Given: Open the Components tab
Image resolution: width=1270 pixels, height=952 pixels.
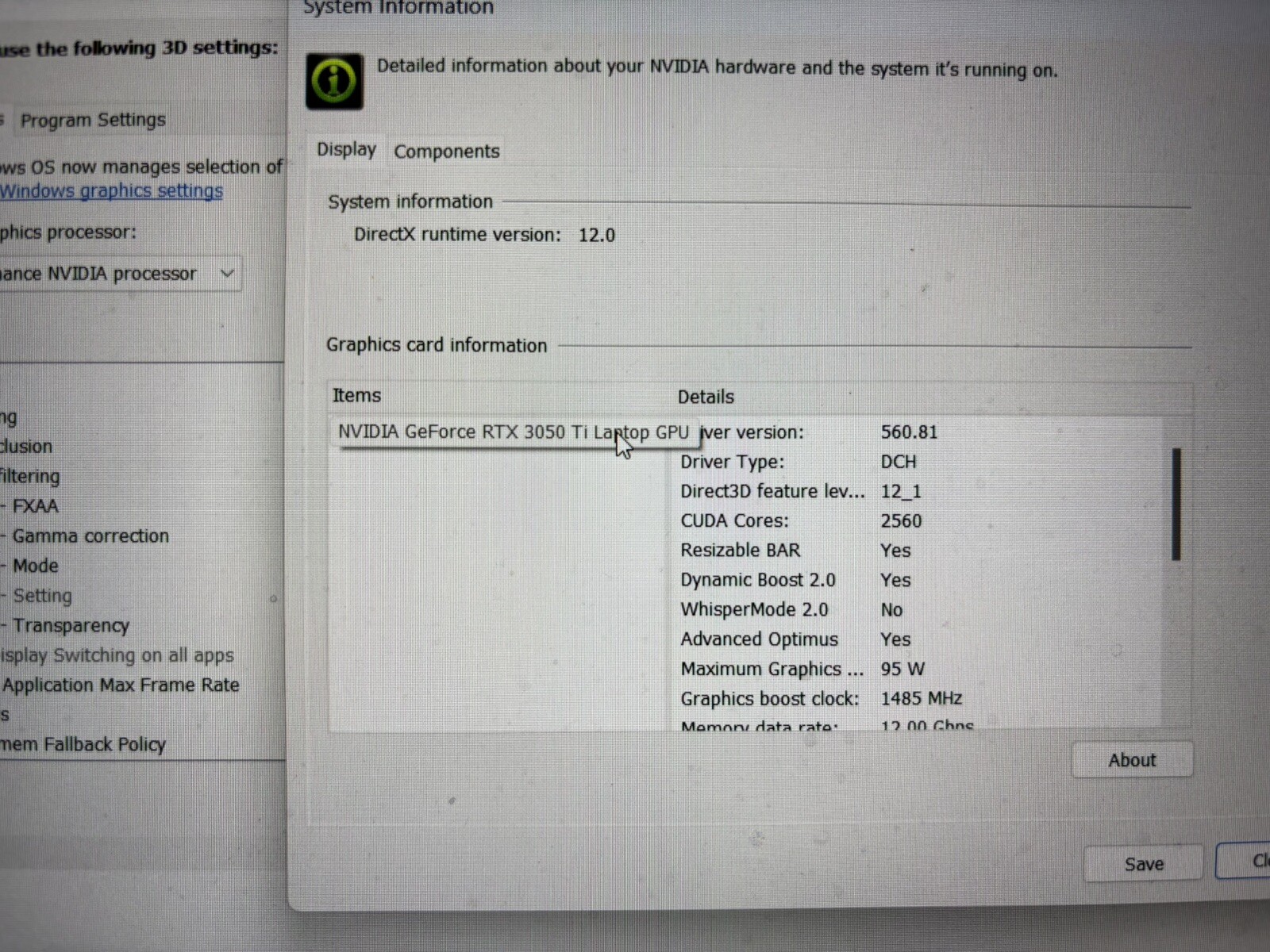Looking at the screenshot, I should pyautogui.click(x=447, y=152).
